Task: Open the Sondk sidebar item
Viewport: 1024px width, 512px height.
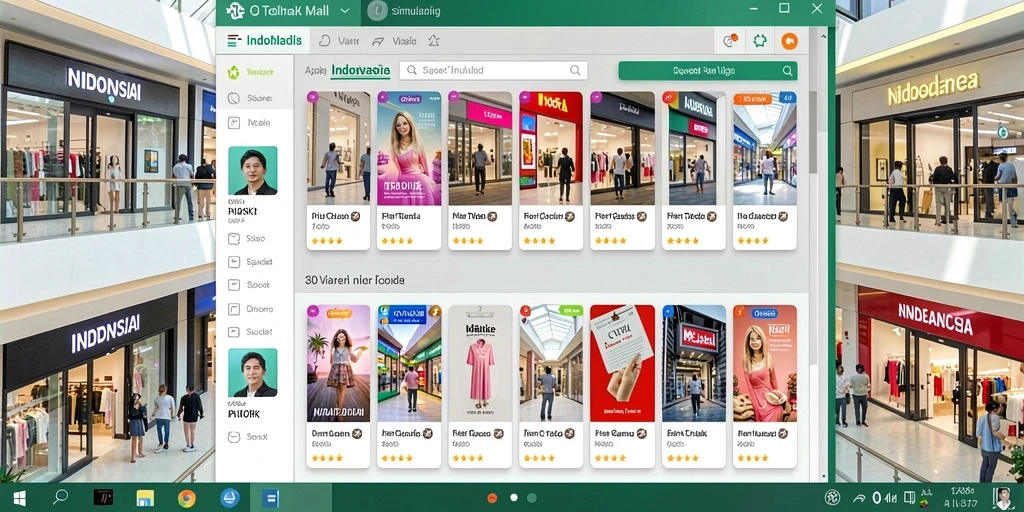Action: [x=248, y=437]
